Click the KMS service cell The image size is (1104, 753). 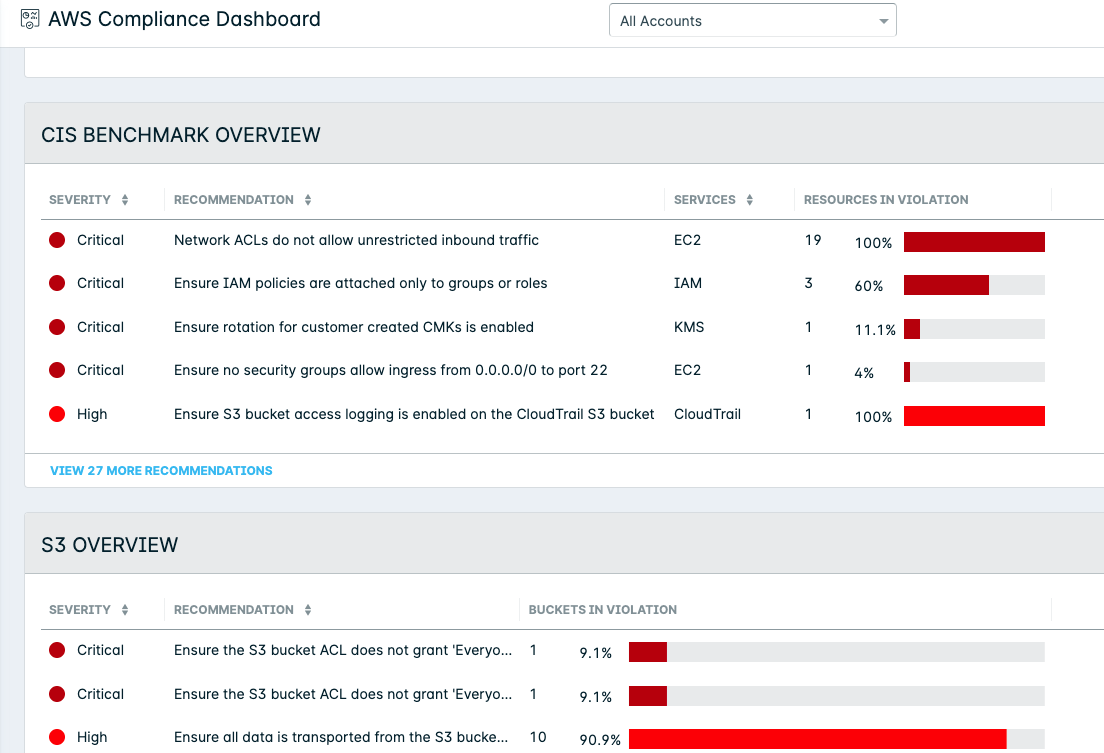pyautogui.click(x=689, y=327)
